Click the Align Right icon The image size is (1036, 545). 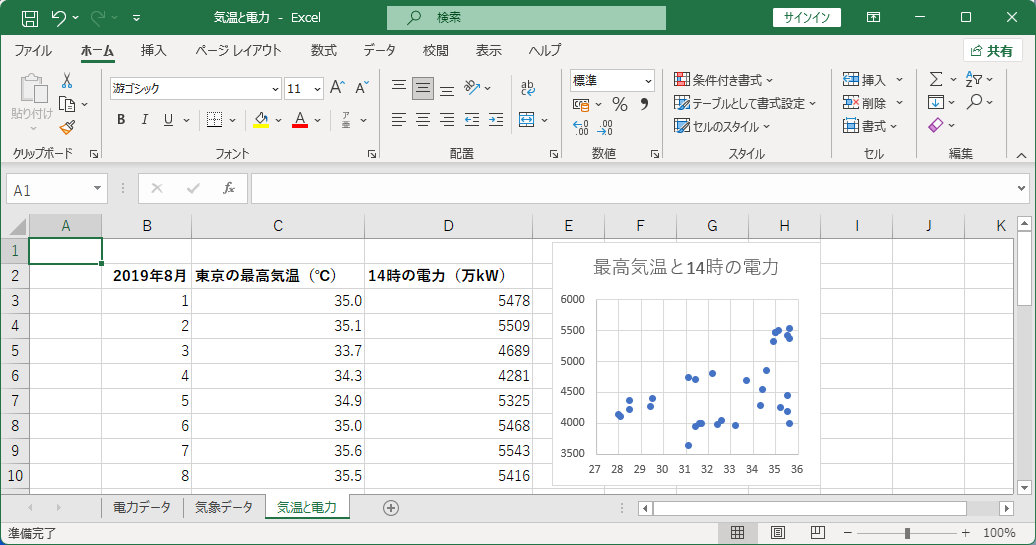[447, 120]
